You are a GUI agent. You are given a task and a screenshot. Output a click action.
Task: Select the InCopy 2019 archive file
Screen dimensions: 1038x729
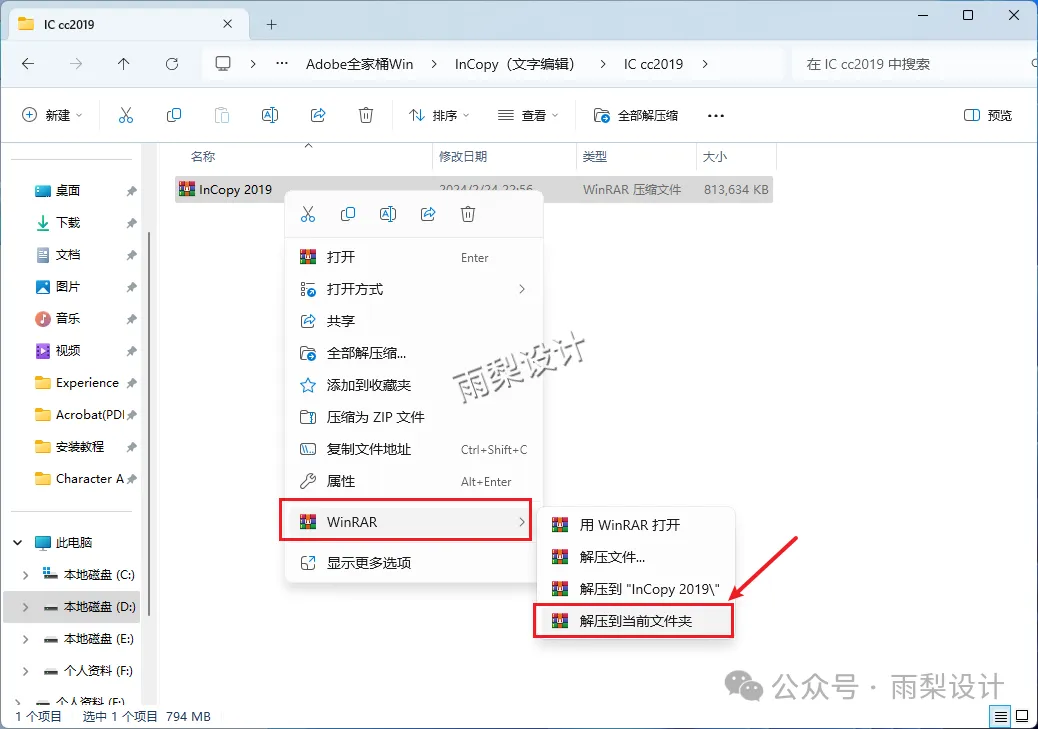(474, 189)
